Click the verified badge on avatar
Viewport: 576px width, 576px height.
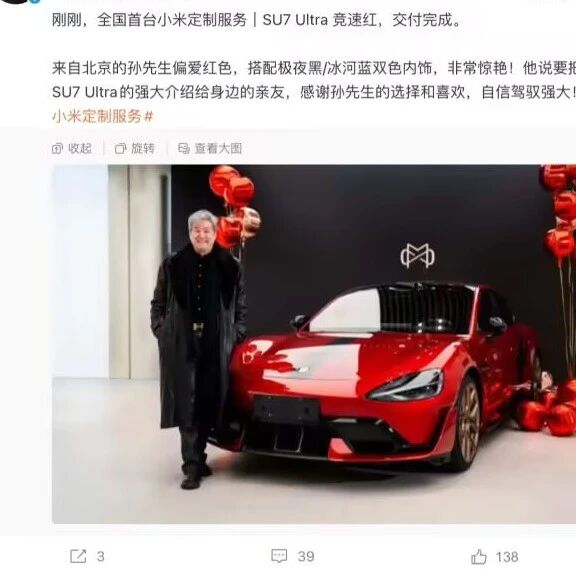pyautogui.click(x=35, y=1)
